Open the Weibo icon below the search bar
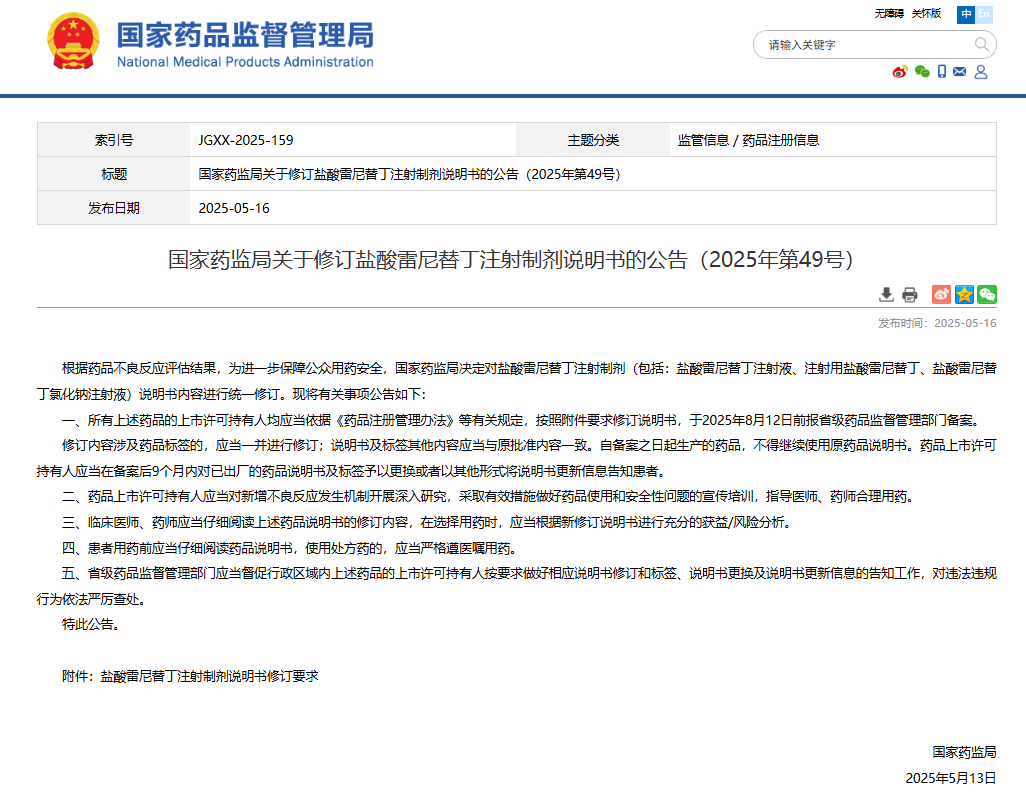The image size is (1026, 808). pyautogui.click(x=900, y=72)
